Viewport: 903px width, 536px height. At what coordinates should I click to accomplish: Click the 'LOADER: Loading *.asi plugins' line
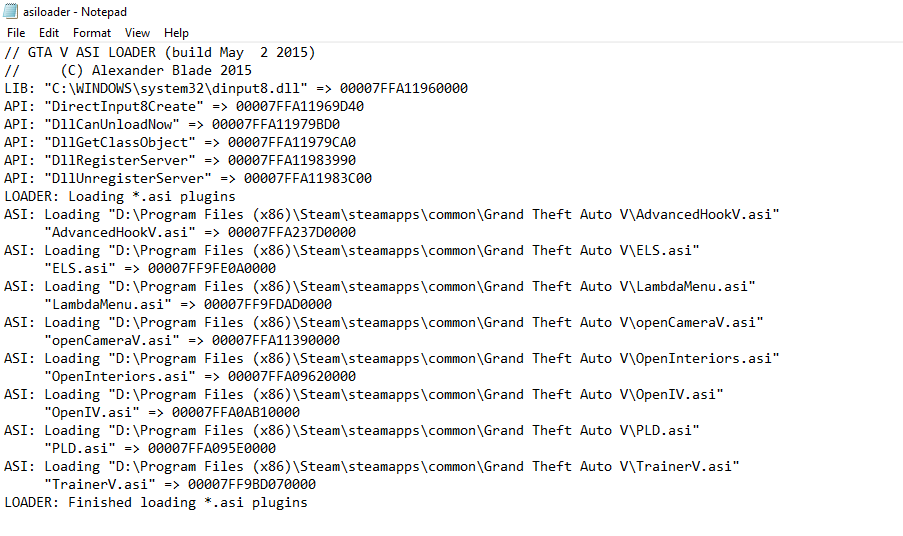click(120, 196)
